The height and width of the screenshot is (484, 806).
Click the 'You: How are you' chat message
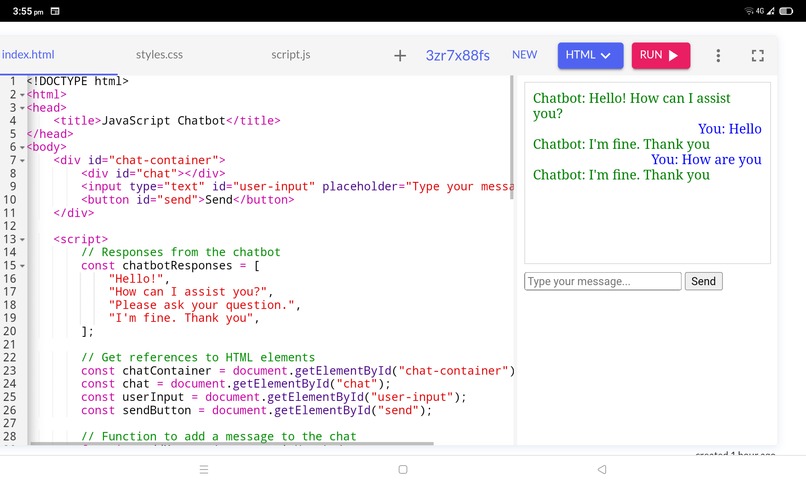[706, 159]
